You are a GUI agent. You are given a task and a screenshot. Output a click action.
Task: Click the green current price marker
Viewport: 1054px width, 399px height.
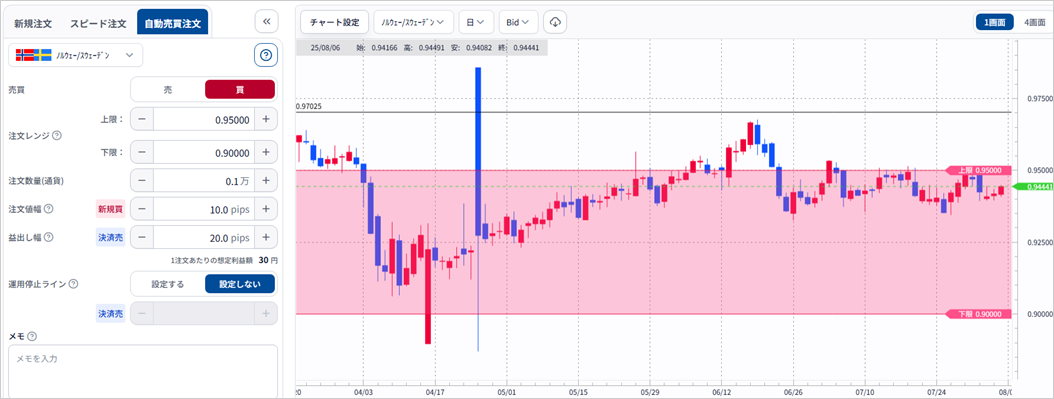pos(1032,187)
